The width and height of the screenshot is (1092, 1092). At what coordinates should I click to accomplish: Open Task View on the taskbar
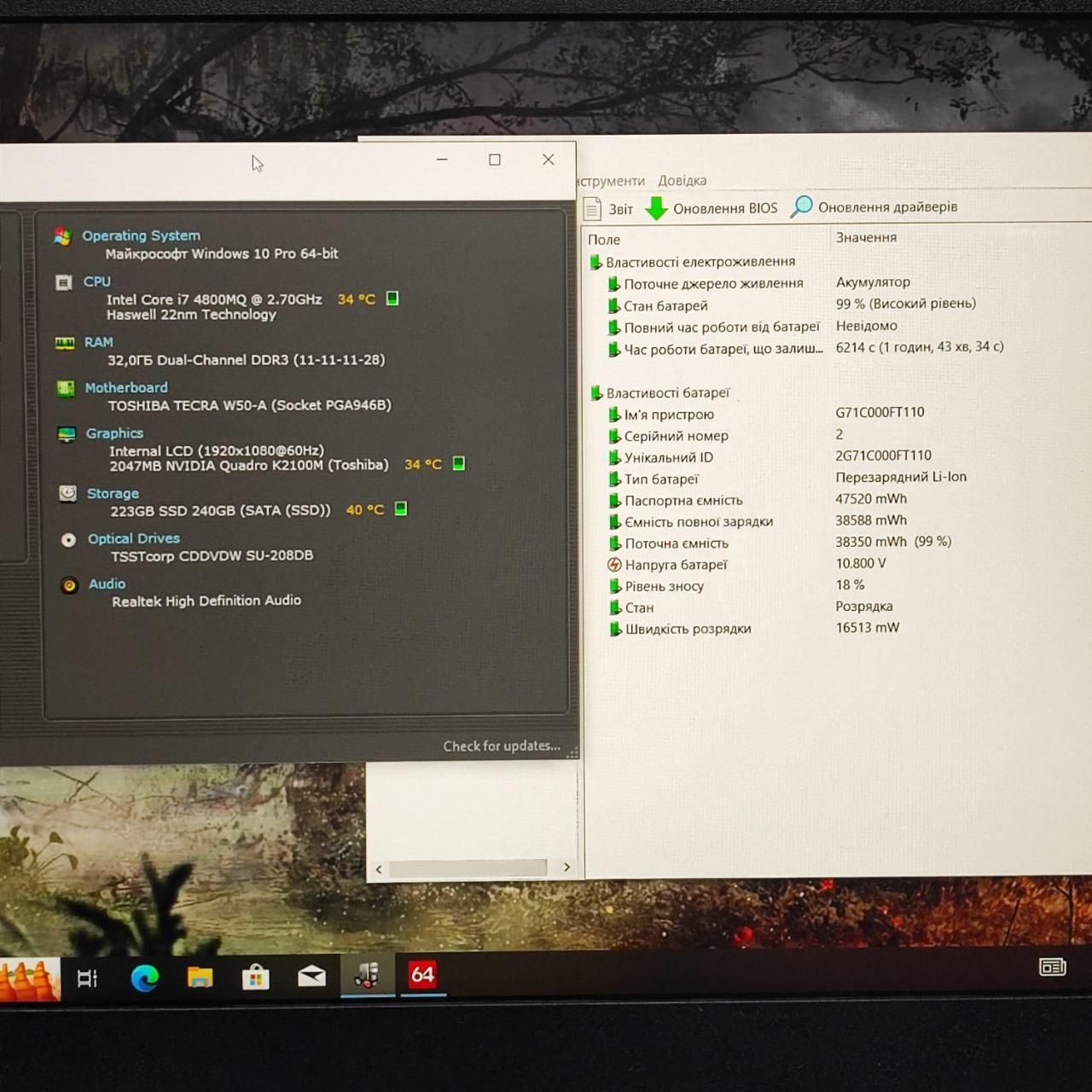[87, 979]
